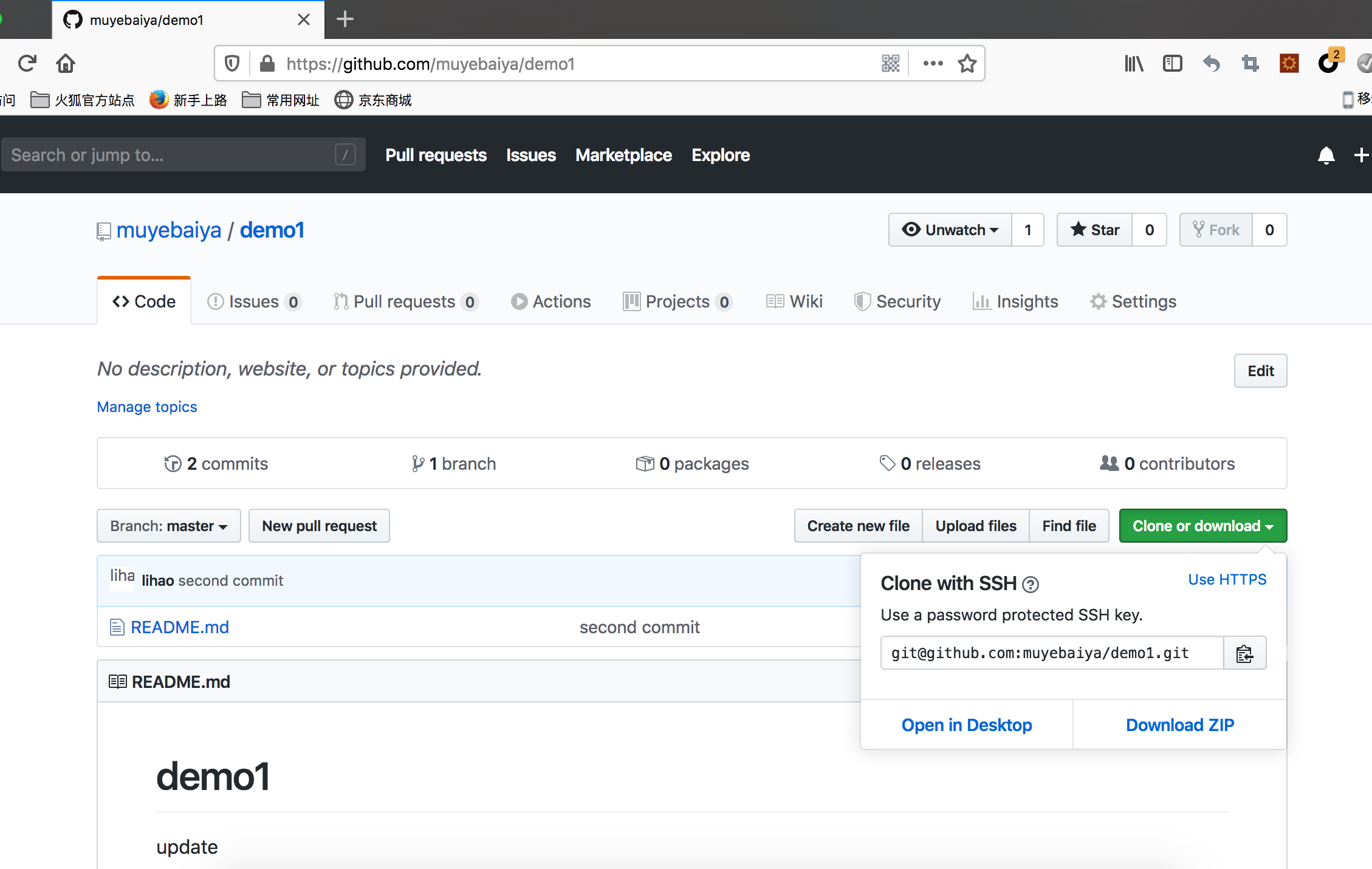Image resolution: width=1372 pixels, height=869 pixels.
Task: Click Issues in the top header
Action: [x=531, y=155]
